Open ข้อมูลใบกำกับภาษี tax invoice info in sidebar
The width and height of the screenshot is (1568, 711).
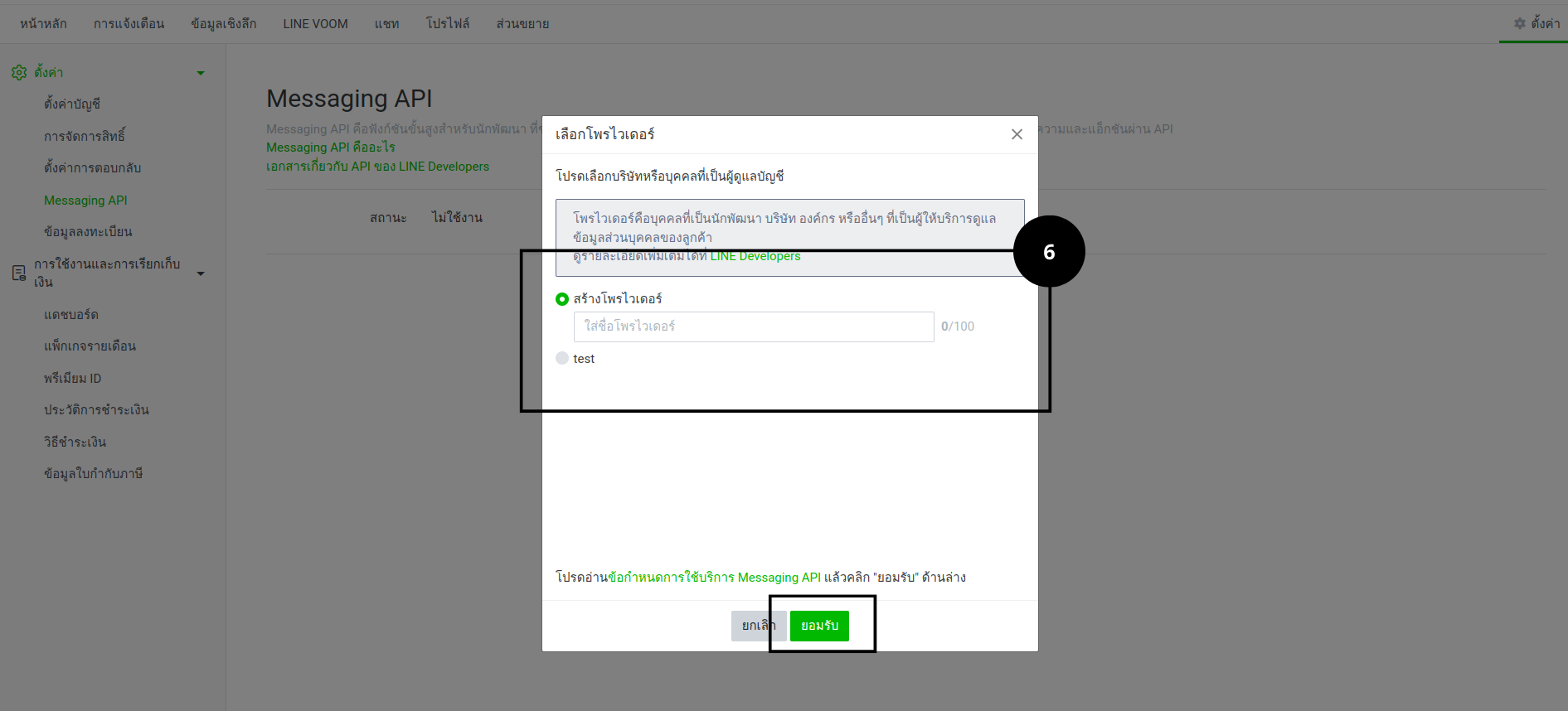point(93,474)
